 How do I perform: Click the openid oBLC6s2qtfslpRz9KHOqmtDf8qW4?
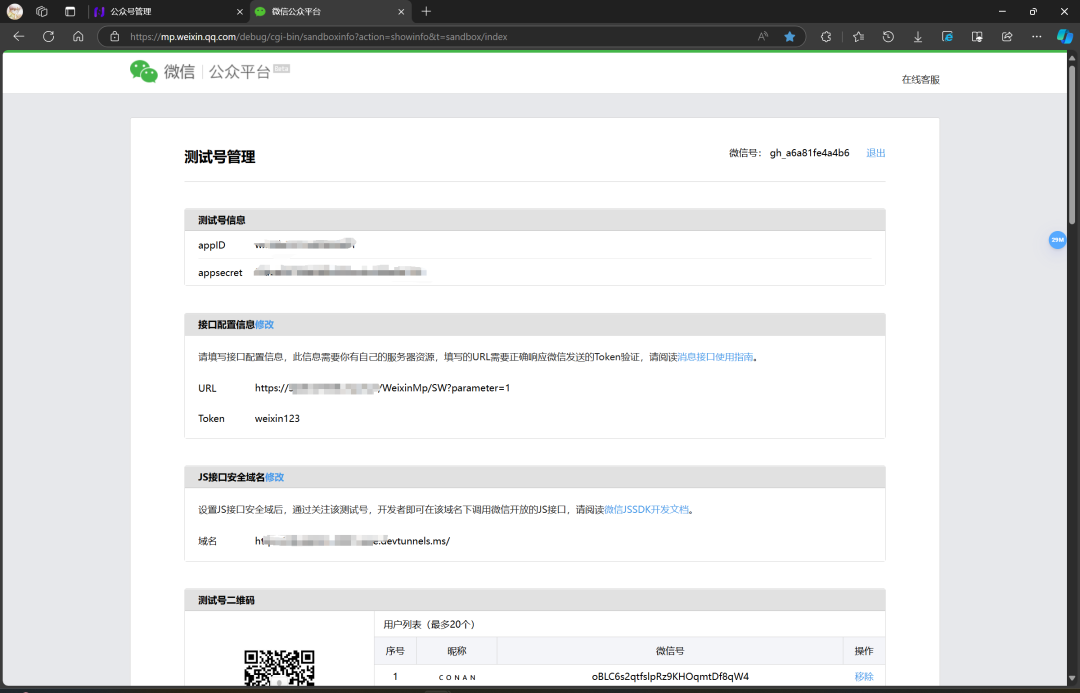coord(670,676)
